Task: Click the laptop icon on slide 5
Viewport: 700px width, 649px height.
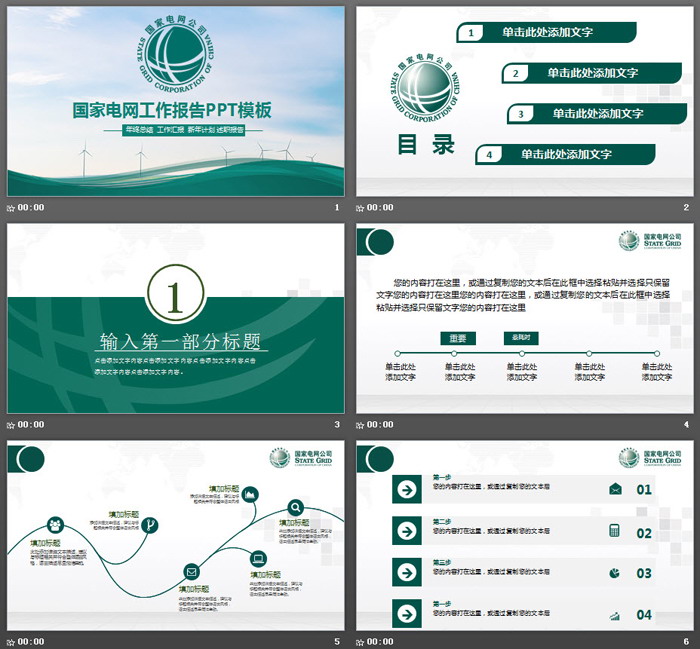Action: 257,557
